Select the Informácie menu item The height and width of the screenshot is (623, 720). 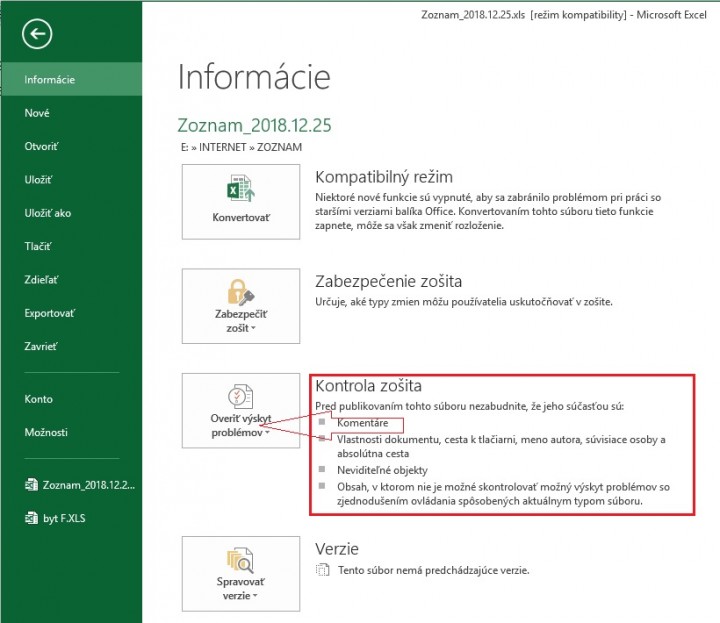pyautogui.click(x=50, y=80)
